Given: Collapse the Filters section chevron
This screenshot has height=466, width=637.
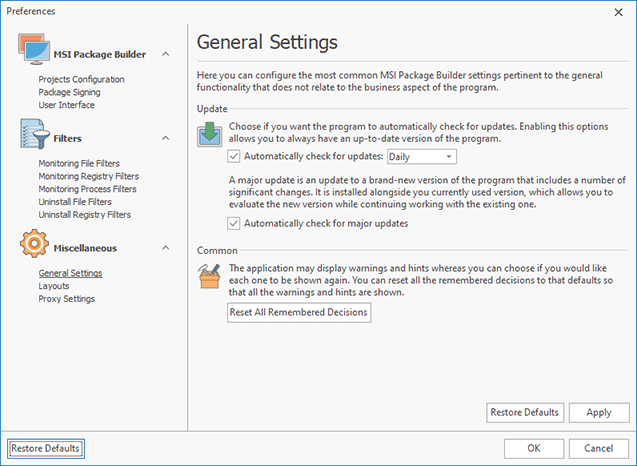Looking at the screenshot, I should pyautogui.click(x=166, y=138).
